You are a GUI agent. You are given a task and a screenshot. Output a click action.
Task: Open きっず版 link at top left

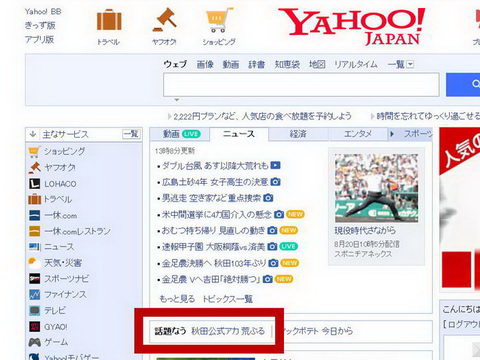click(40, 25)
